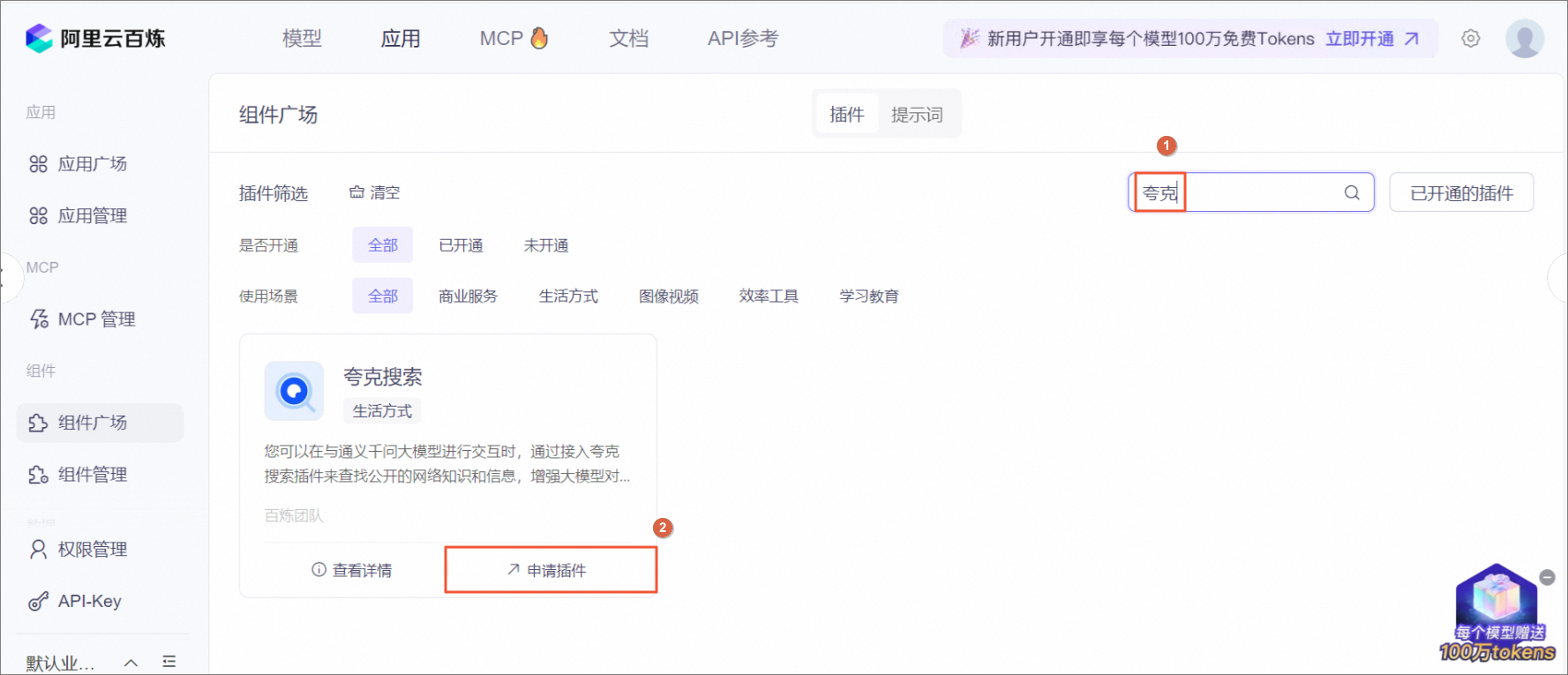Click the 生活方式 tag on plugin card

click(382, 410)
